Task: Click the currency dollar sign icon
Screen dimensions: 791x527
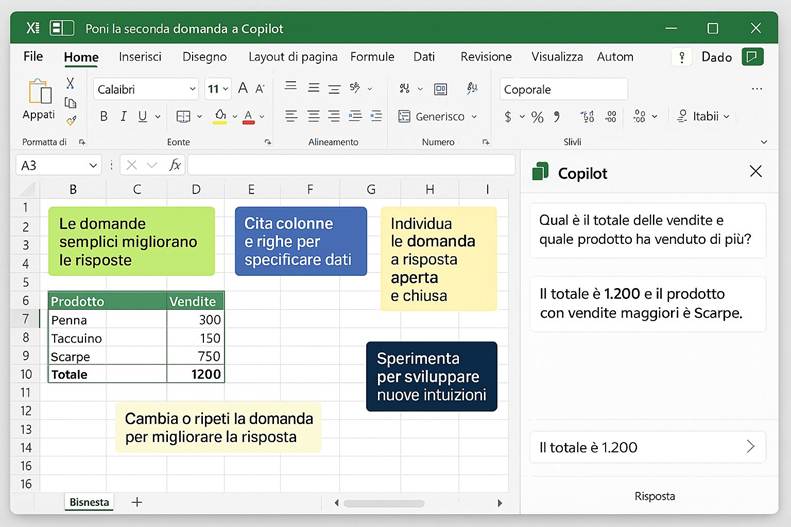Action: (508, 117)
